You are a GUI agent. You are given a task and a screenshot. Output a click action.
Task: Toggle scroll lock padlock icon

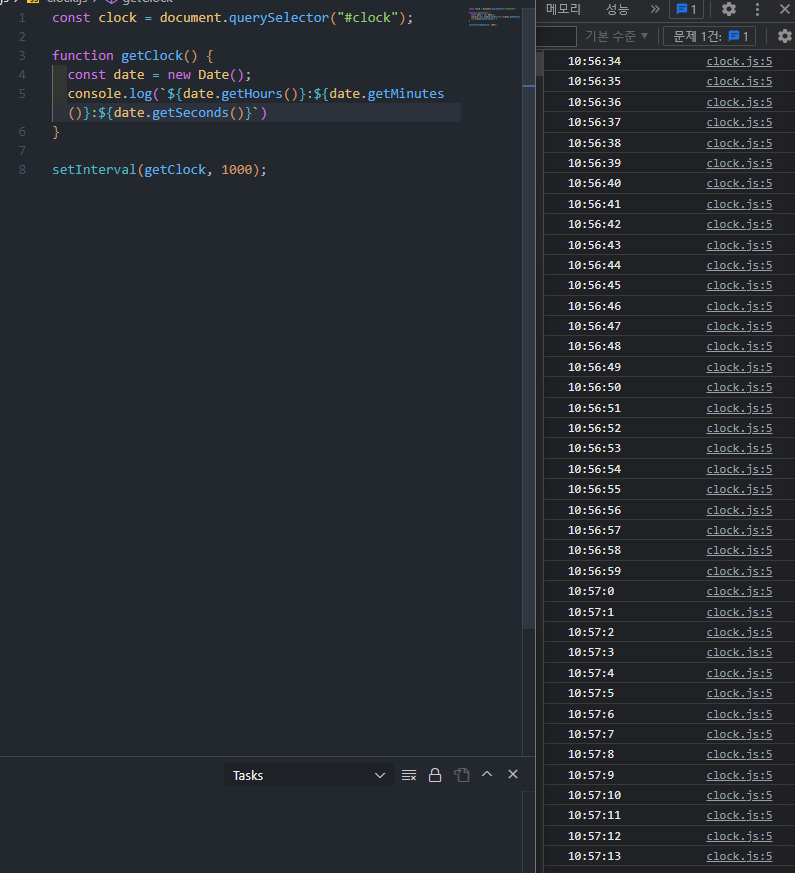pos(435,775)
